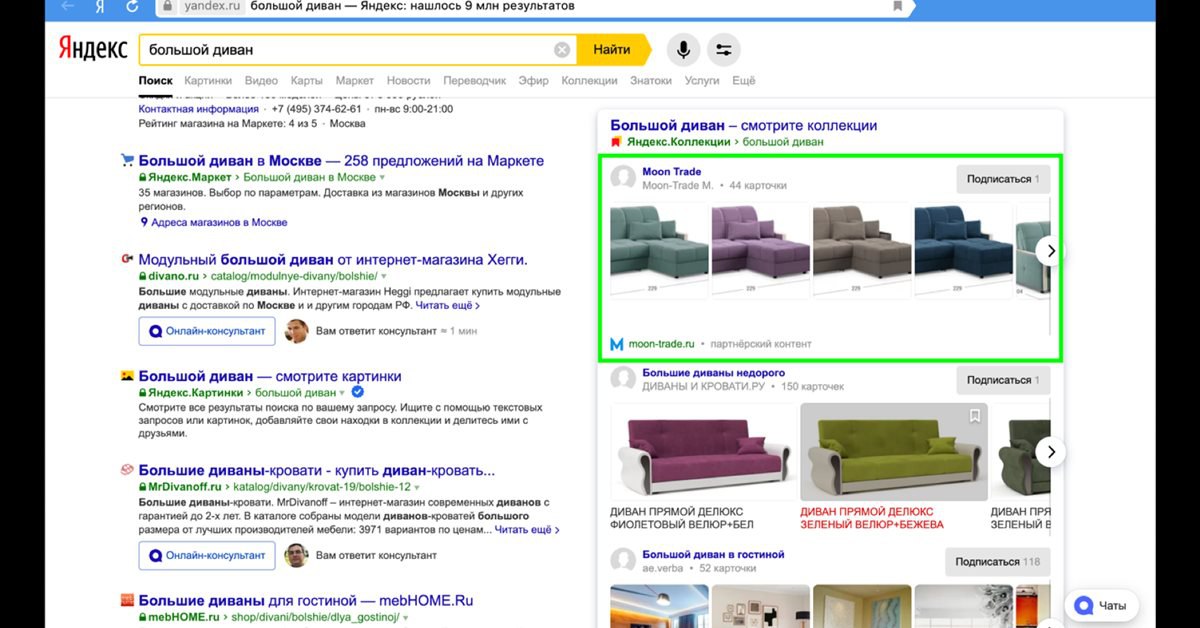Click the mebHOME favicon icon

[x=127, y=601]
